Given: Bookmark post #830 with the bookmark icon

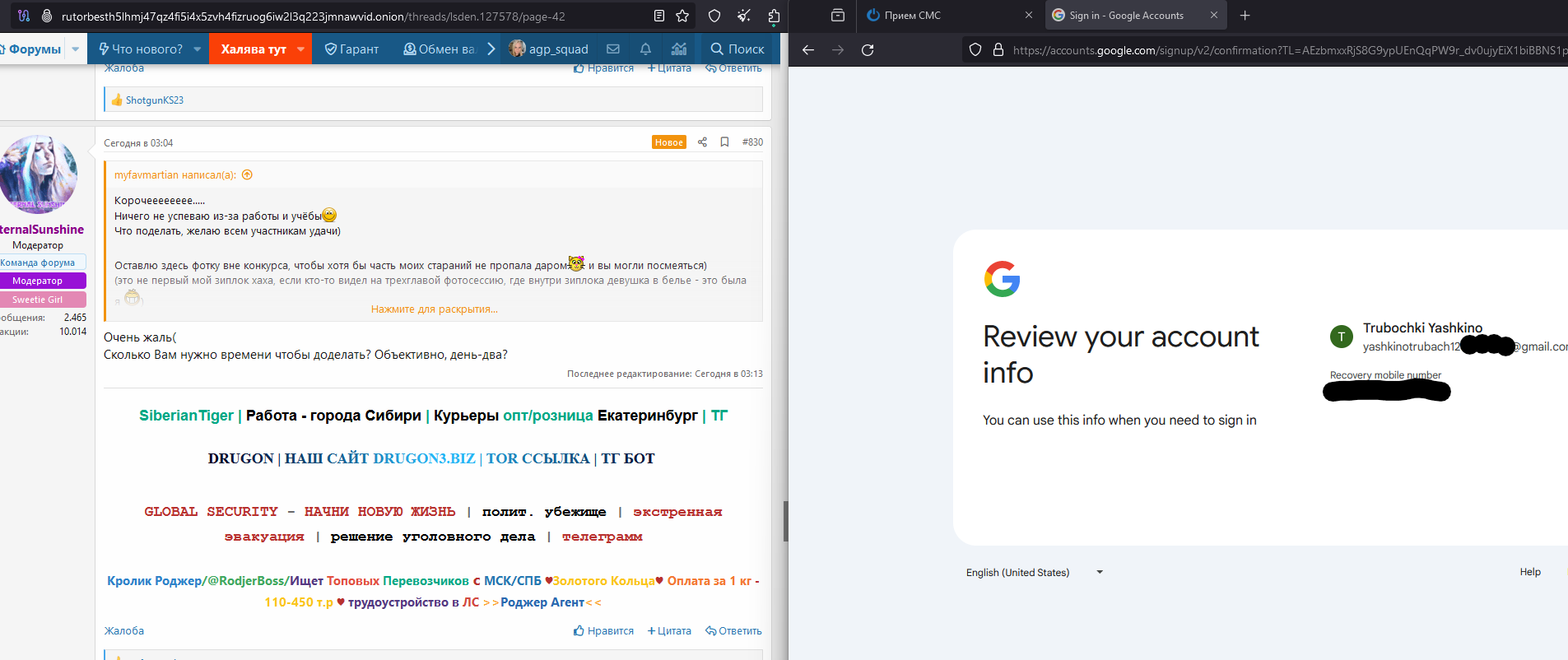Looking at the screenshot, I should tap(724, 142).
